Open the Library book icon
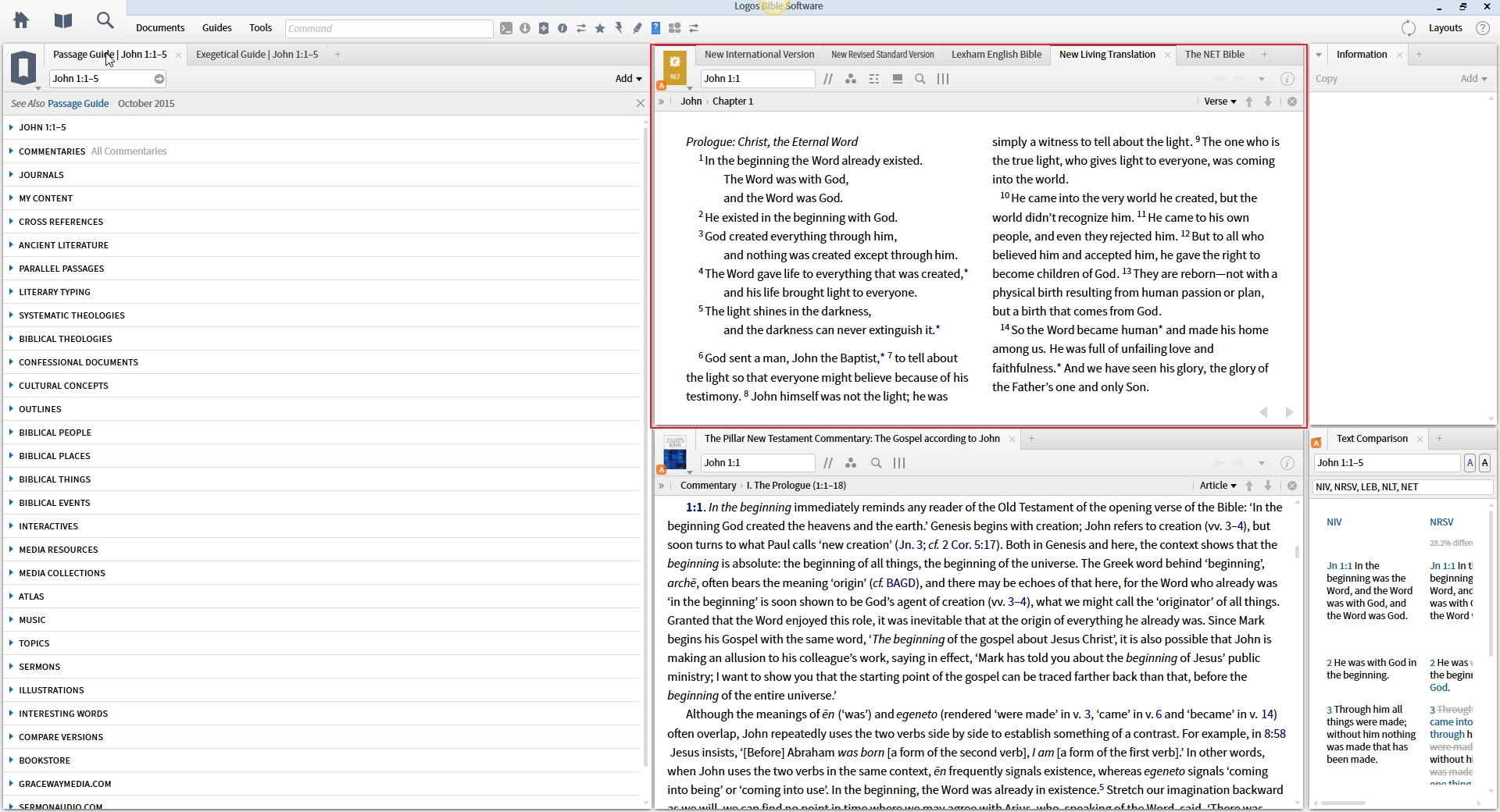 (x=63, y=20)
